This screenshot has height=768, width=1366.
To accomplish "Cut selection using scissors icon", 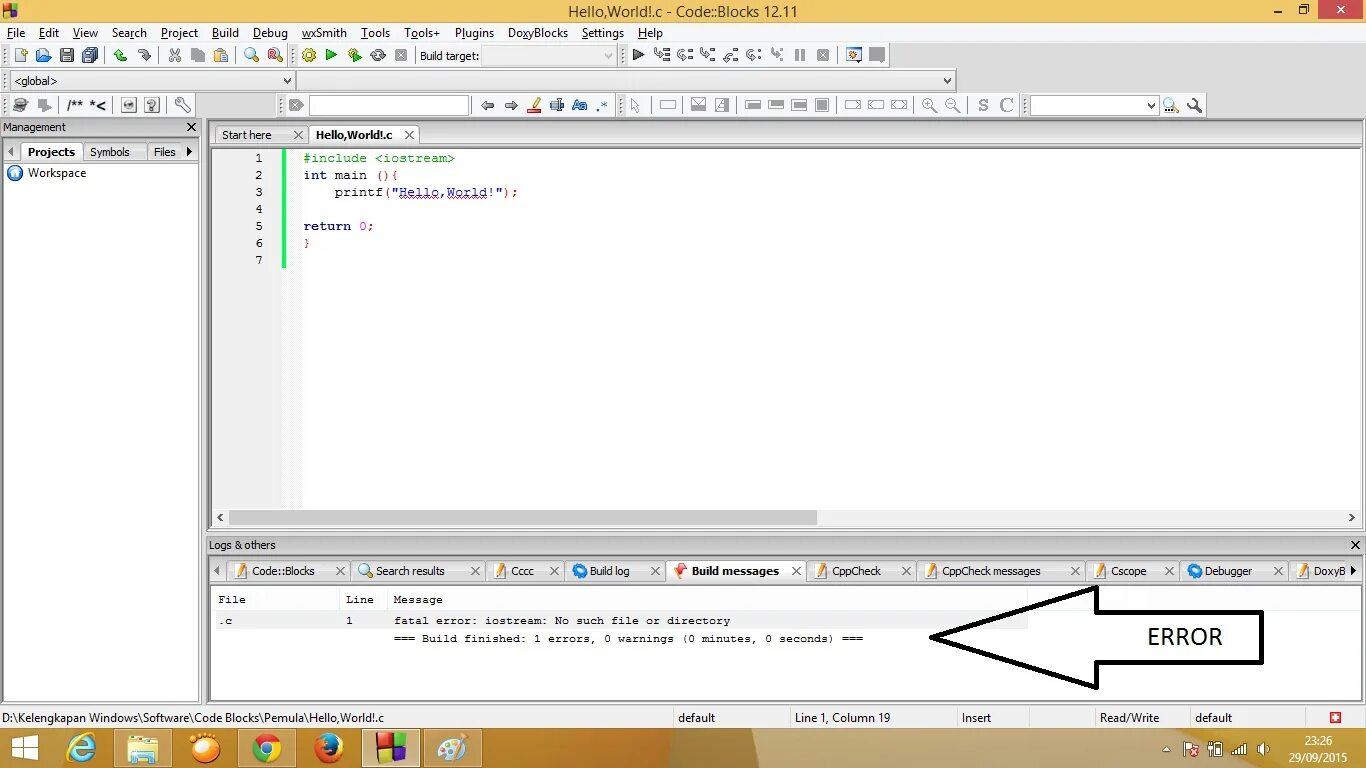I will [x=175, y=56].
